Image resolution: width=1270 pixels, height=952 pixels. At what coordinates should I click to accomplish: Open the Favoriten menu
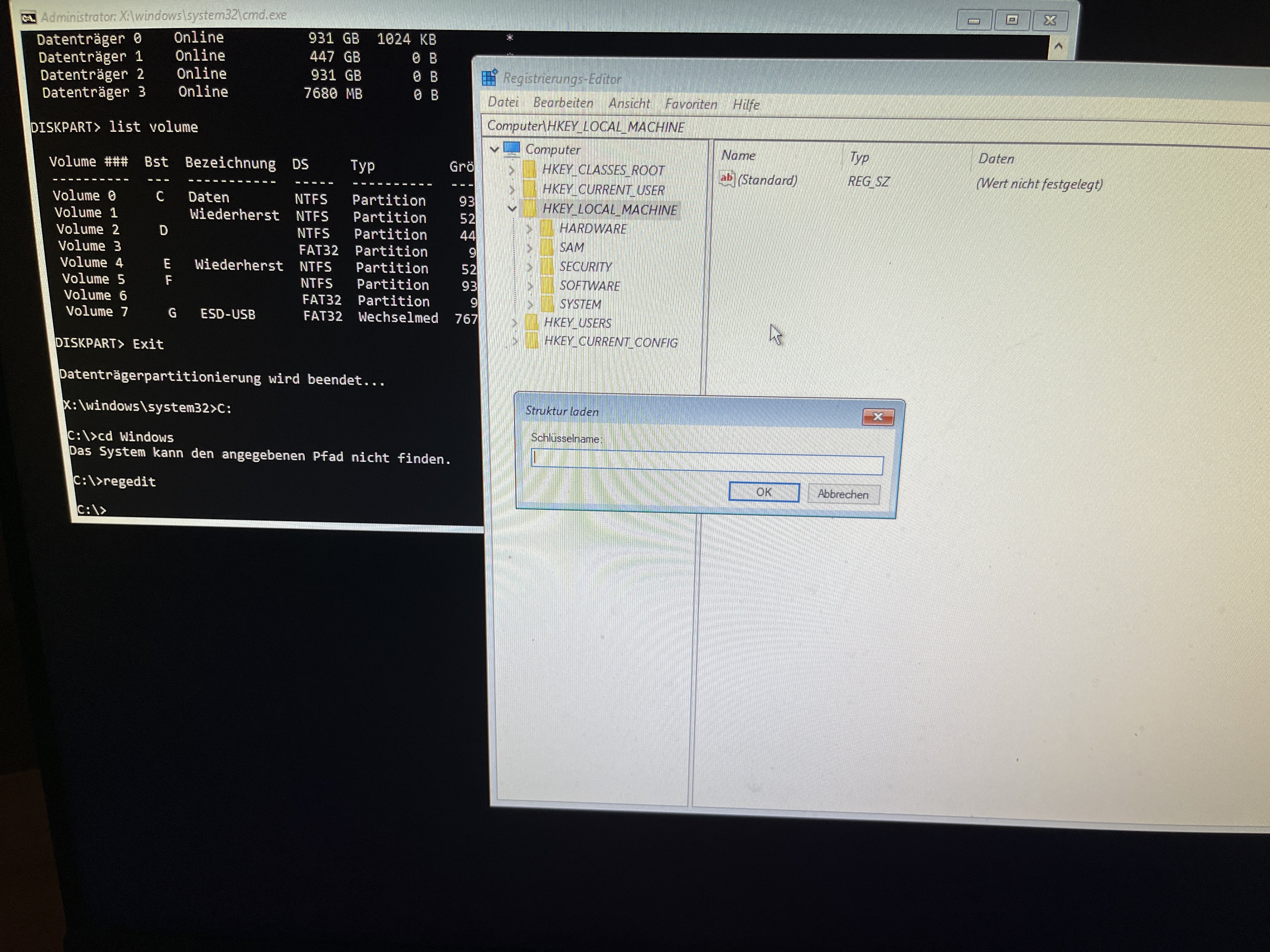coord(691,104)
